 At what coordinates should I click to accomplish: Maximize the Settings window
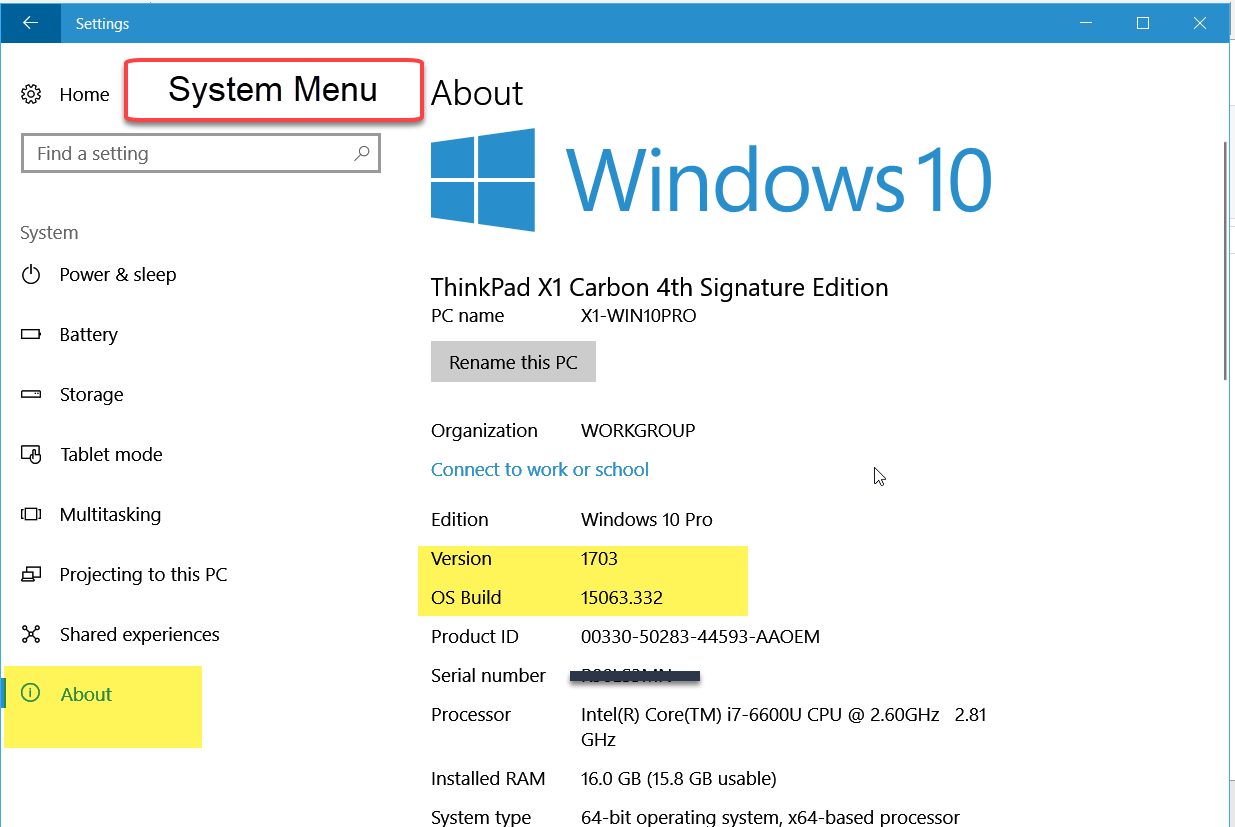click(x=1143, y=23)
